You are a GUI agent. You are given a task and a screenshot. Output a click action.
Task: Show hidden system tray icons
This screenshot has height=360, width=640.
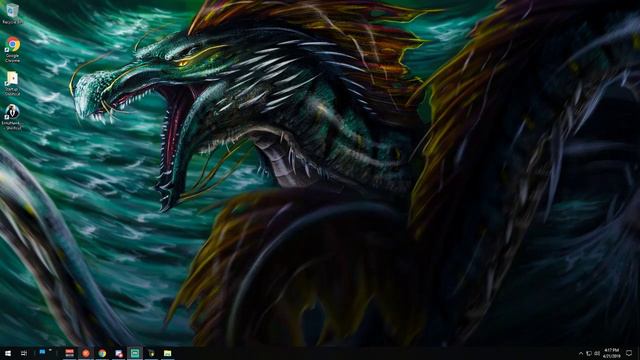pos(581,353)
